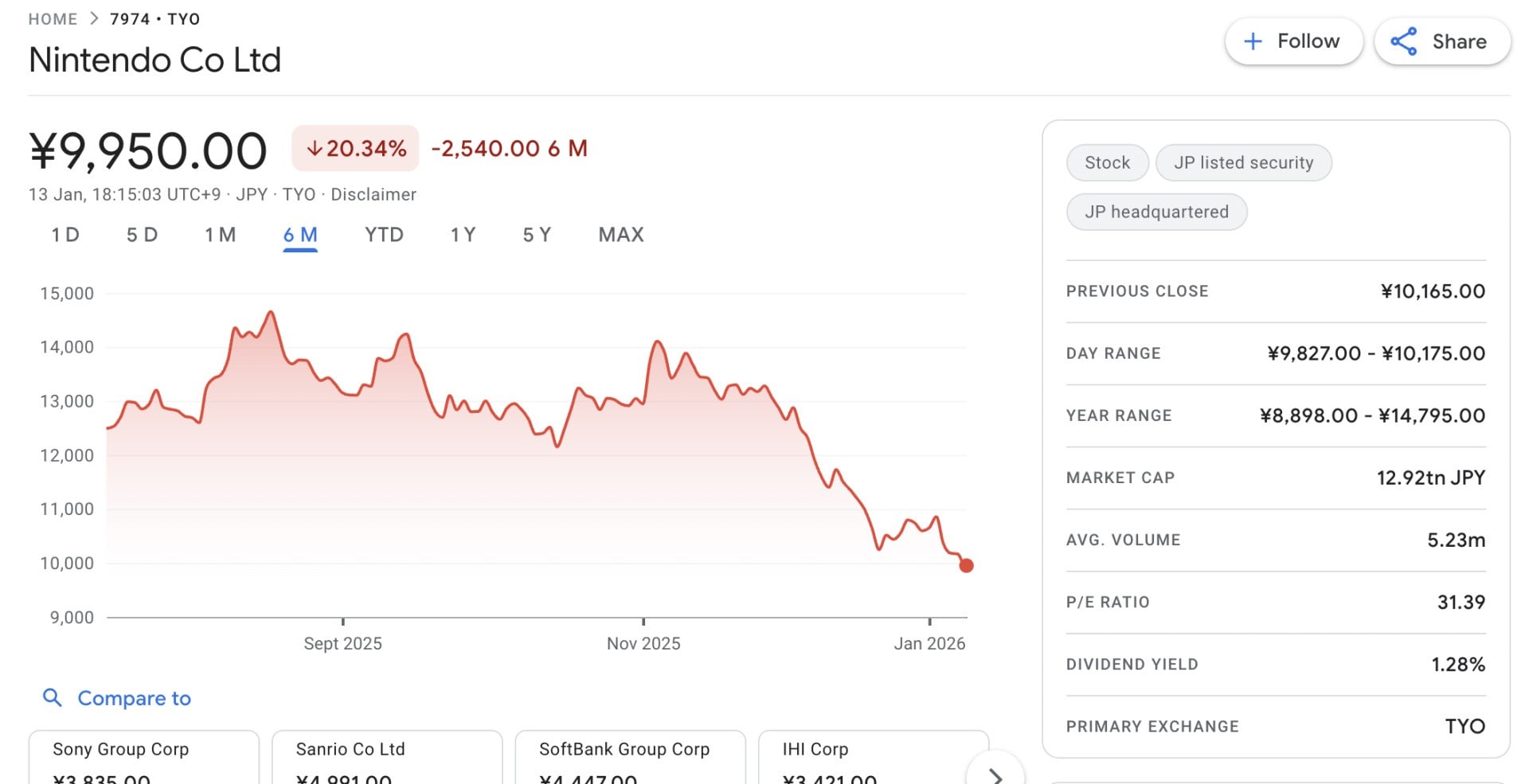Open the Sony Group Corp card

click(144, 758)
